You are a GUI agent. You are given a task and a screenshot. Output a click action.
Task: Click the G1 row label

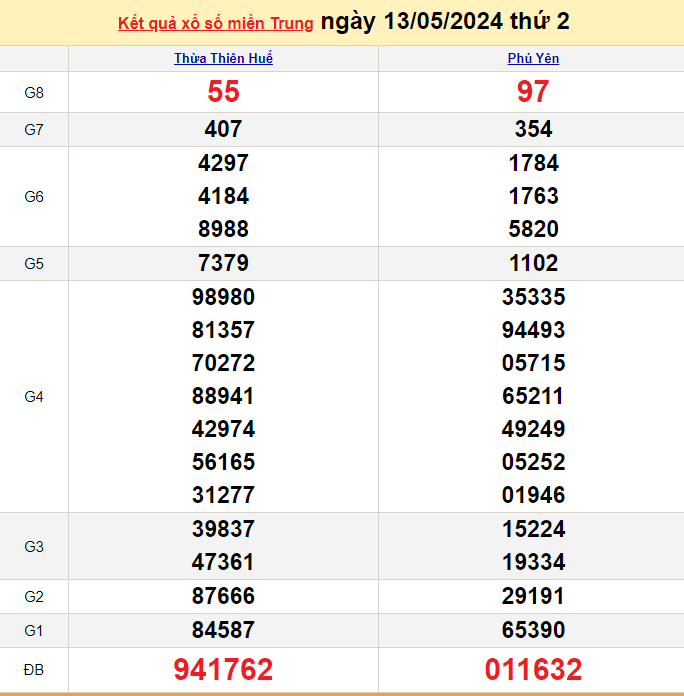coord(34,631)
